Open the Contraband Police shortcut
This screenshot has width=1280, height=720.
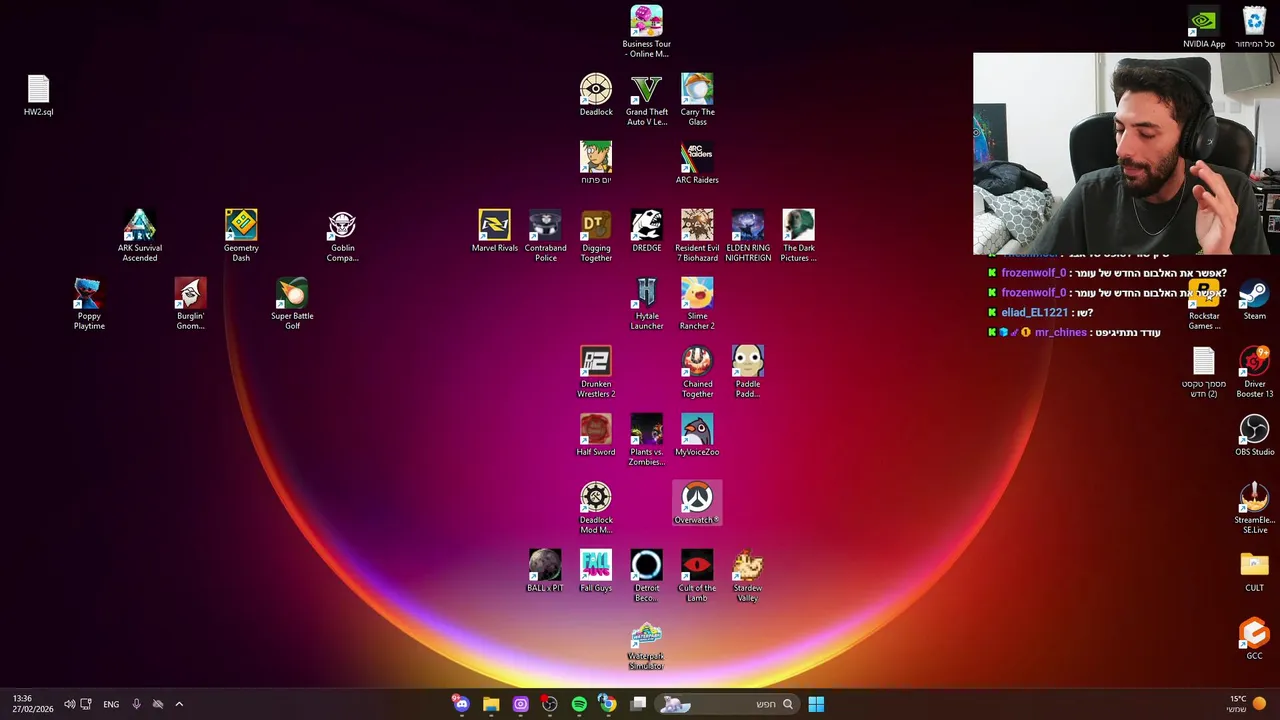click(545, 235)
